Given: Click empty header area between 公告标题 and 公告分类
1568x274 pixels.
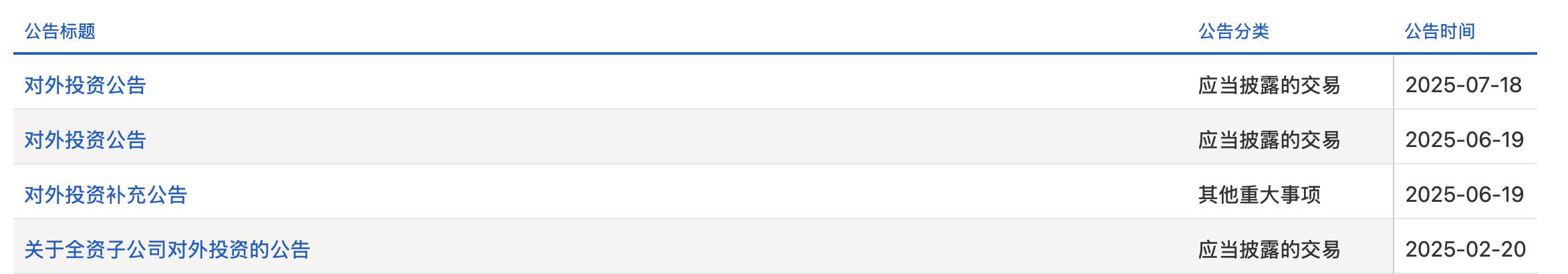Looking at the screenshot, I should pos(642,31).
